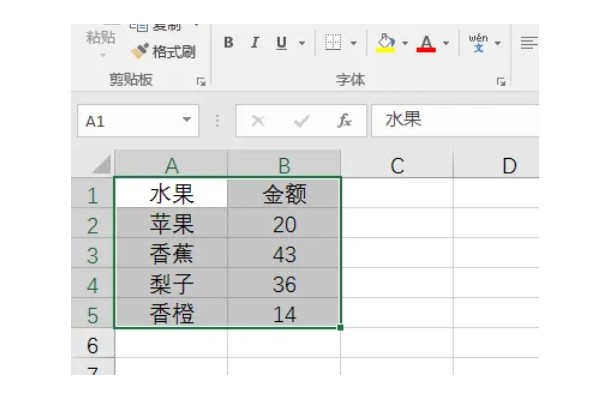Screen dimensions: 600x400
Task: Select row 6 header
Action: click(93, 343)
